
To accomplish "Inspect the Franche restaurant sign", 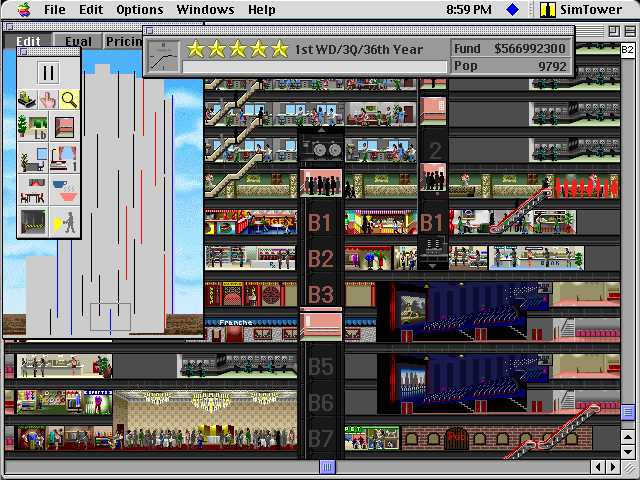I will 235,322.
